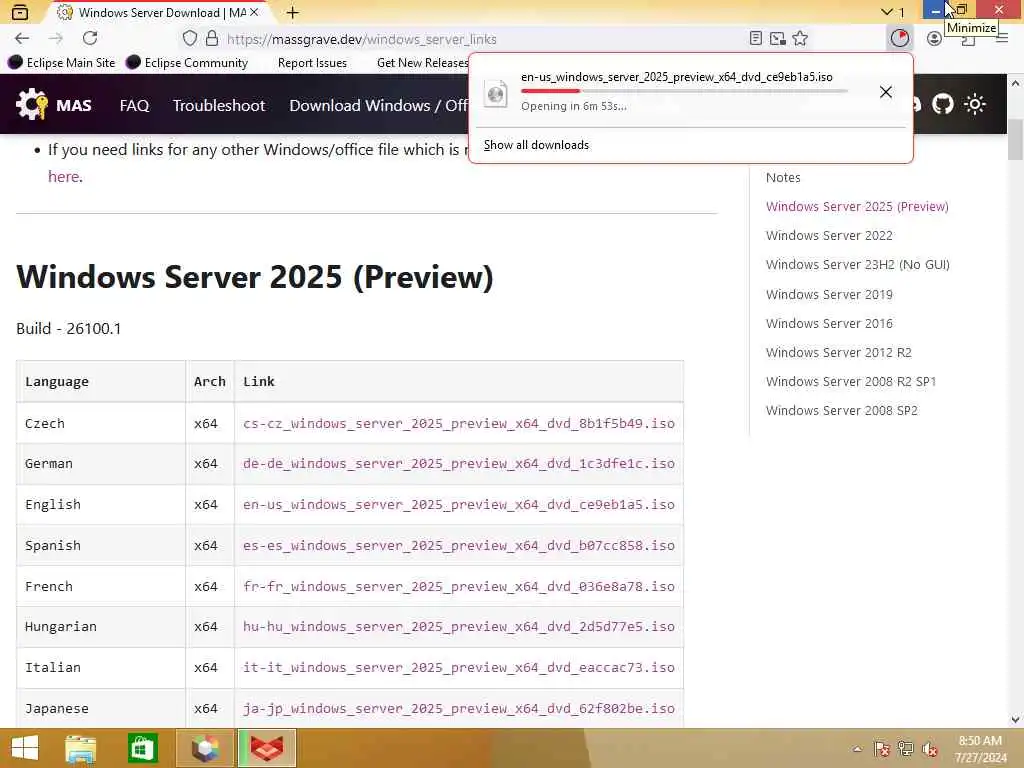Toggle light/dark theme sun icon
Screen dimensions: 1024x768
(975, 104)
